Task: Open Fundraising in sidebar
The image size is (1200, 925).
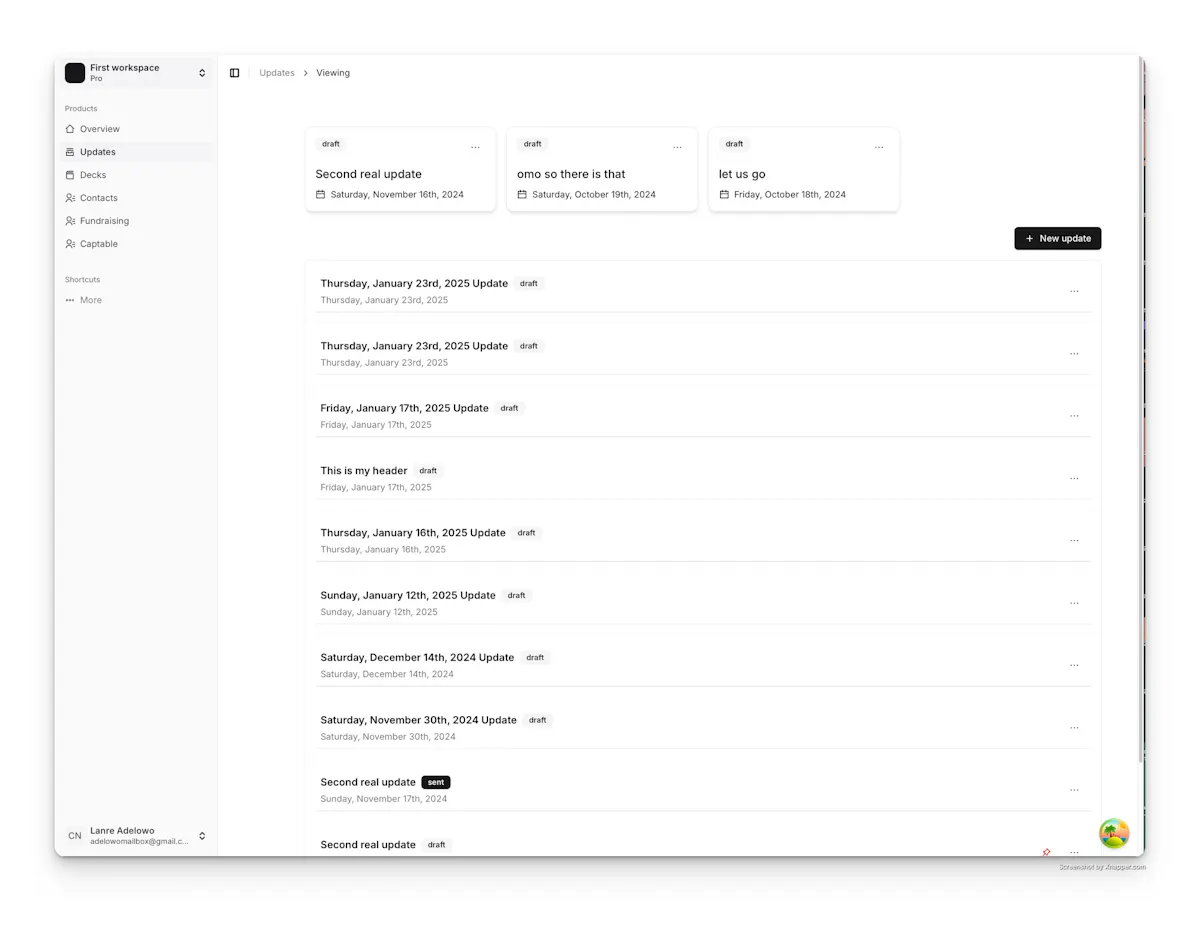Action: (x=135, y=221)
